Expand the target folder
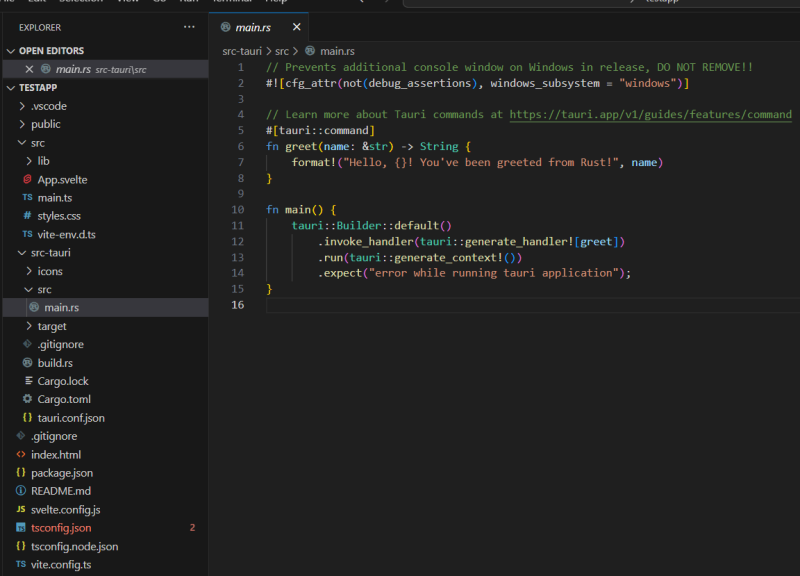 coord(51,326)
